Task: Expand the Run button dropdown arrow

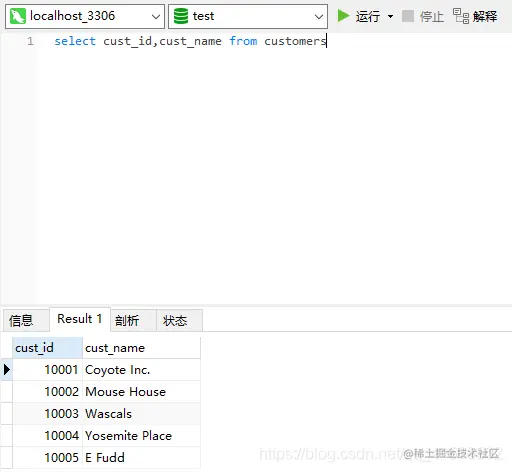Action: (390, 16)
